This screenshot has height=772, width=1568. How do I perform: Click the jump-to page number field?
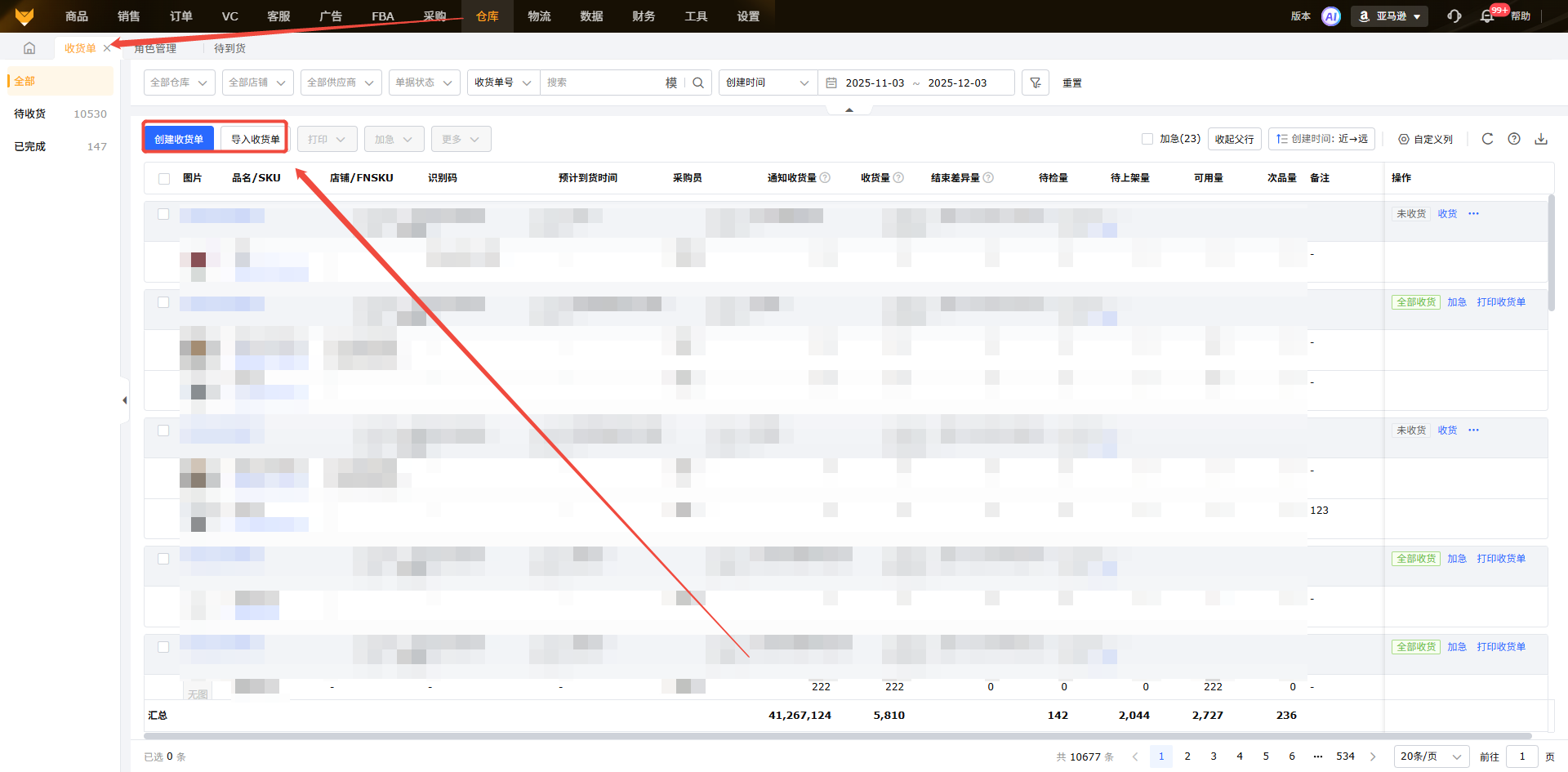tap(1522, 756)
